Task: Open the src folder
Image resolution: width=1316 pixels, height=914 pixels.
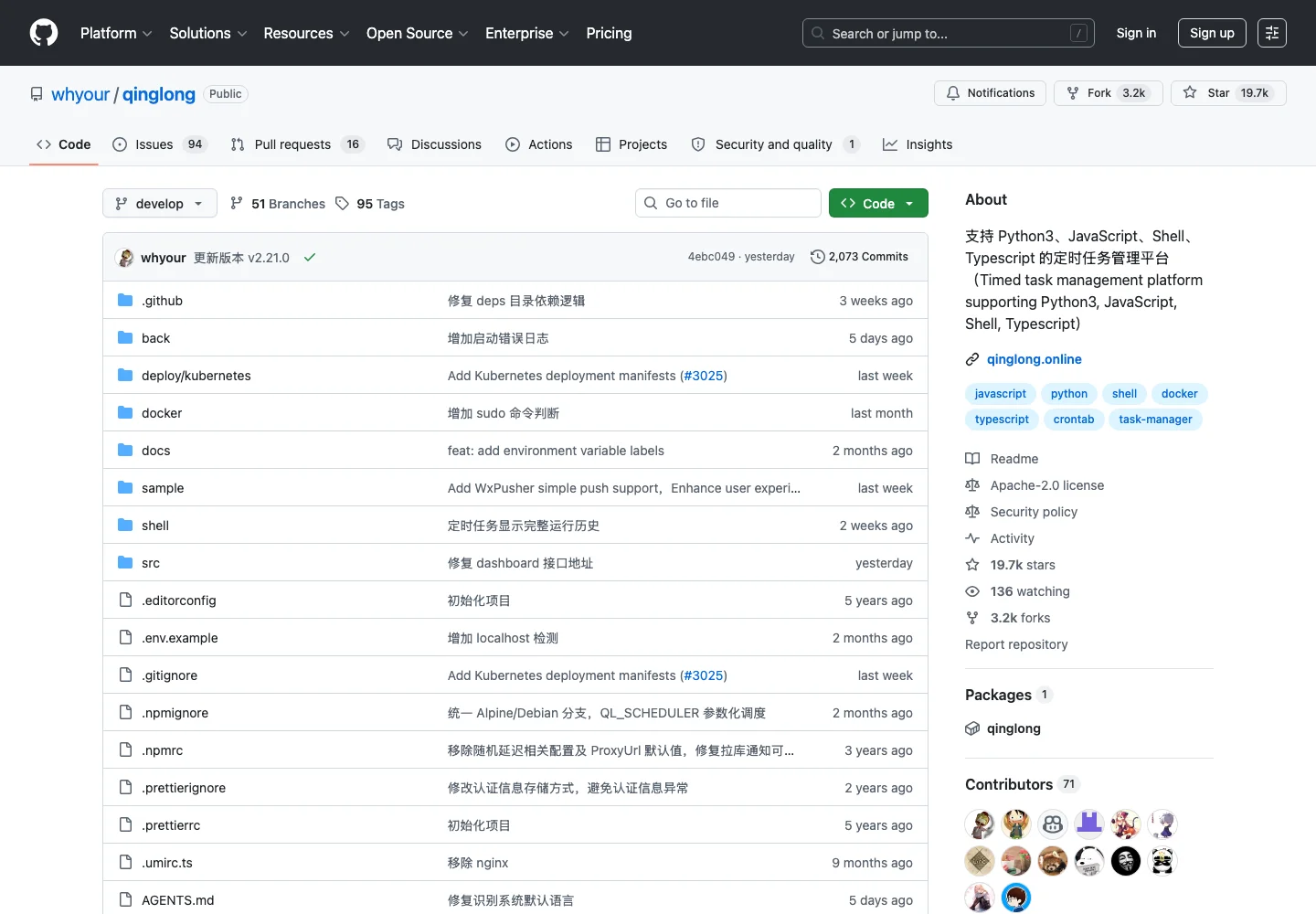Action: 151,563
